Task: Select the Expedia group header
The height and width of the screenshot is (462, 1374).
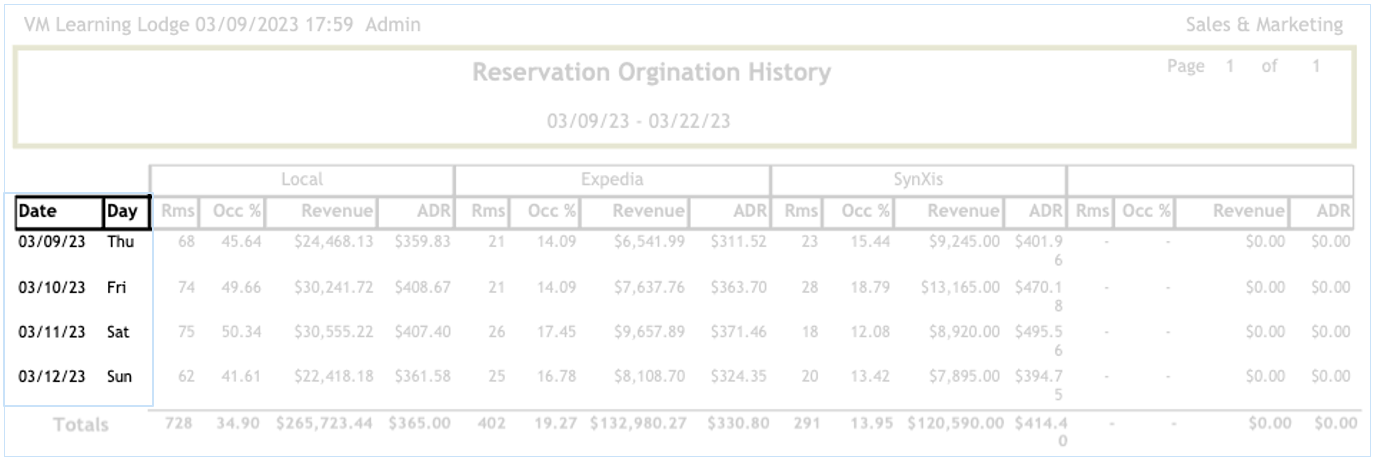Action: tap(612, 180)
